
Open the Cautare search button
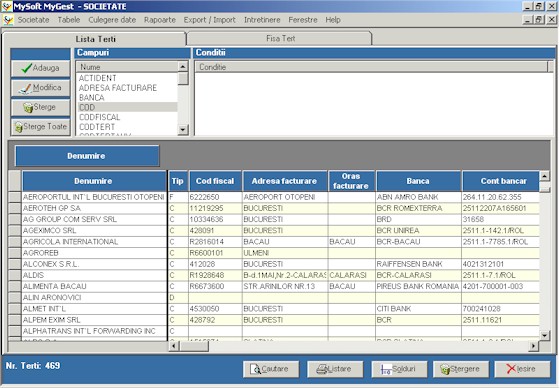click(271, 369)
